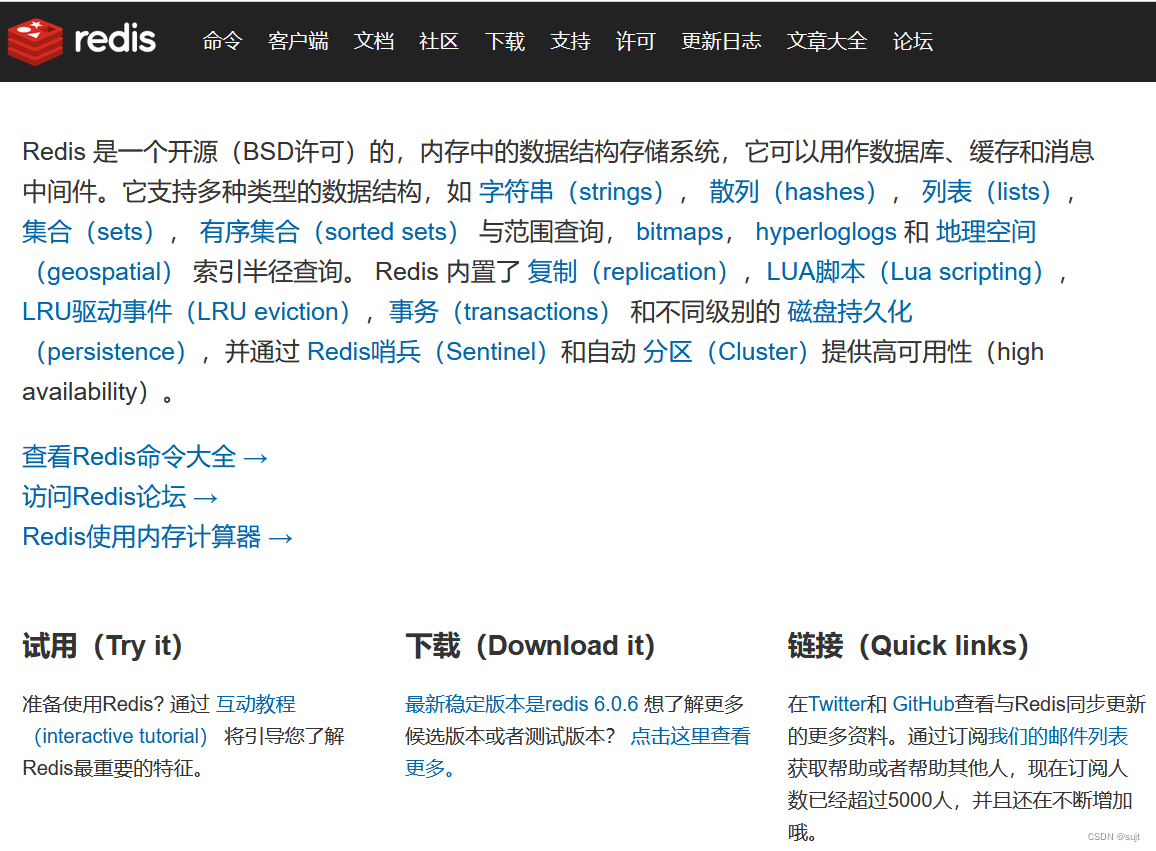Go to the 文档 navigation item
The height and width of the screenshot is (851, 1156).
[374, 41]
